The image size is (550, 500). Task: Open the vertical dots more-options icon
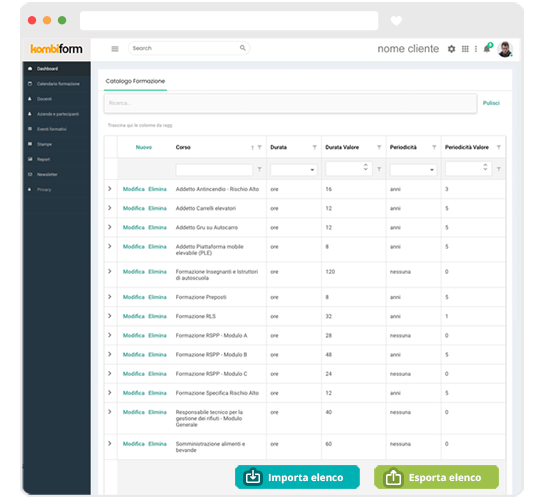point(476,49)
